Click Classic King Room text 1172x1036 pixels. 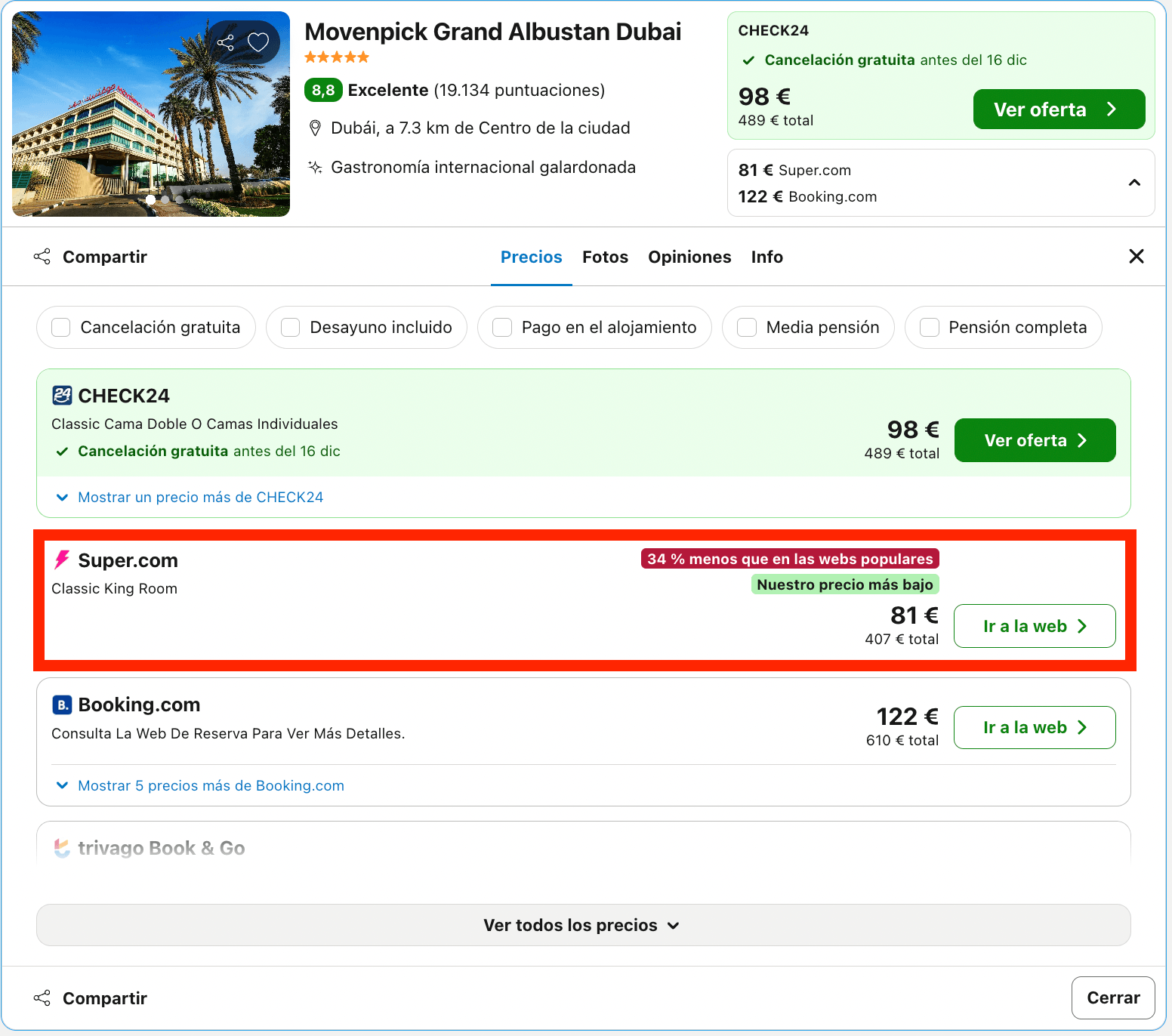tap(115, 588)
